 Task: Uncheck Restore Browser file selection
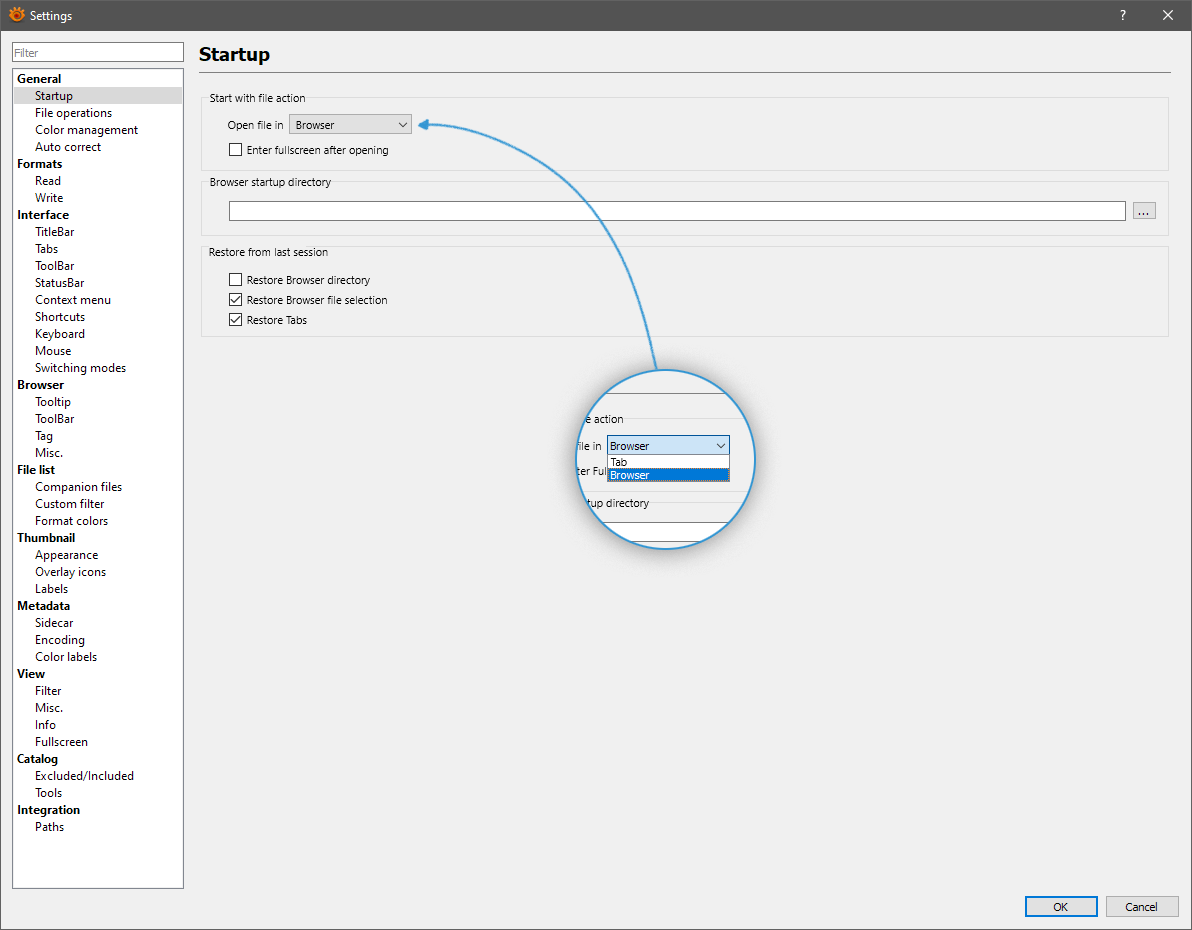pyautogui.click(x=236, y=300)
